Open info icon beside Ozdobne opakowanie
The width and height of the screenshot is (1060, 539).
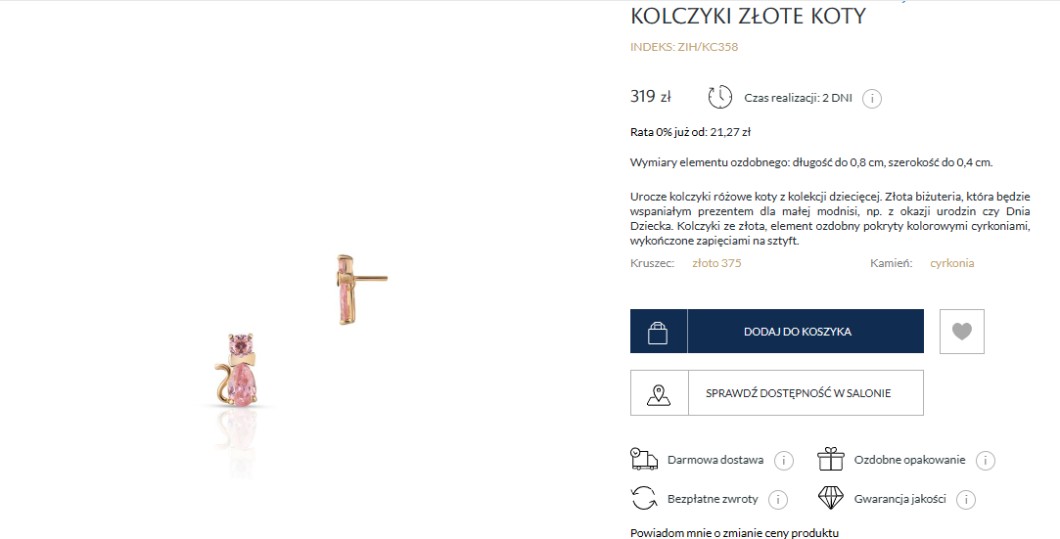click(x=985, y=460)
